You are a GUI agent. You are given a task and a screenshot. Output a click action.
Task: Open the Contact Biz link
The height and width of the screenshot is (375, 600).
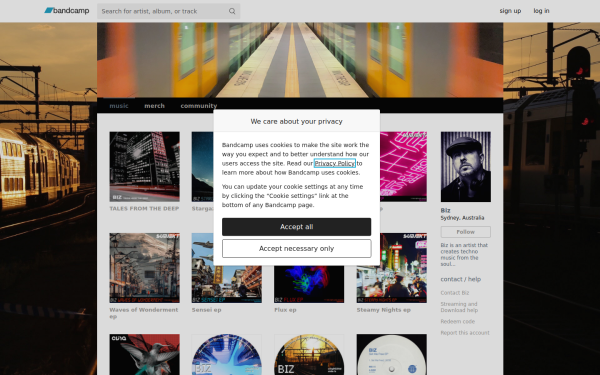click(x=455, y=293)
